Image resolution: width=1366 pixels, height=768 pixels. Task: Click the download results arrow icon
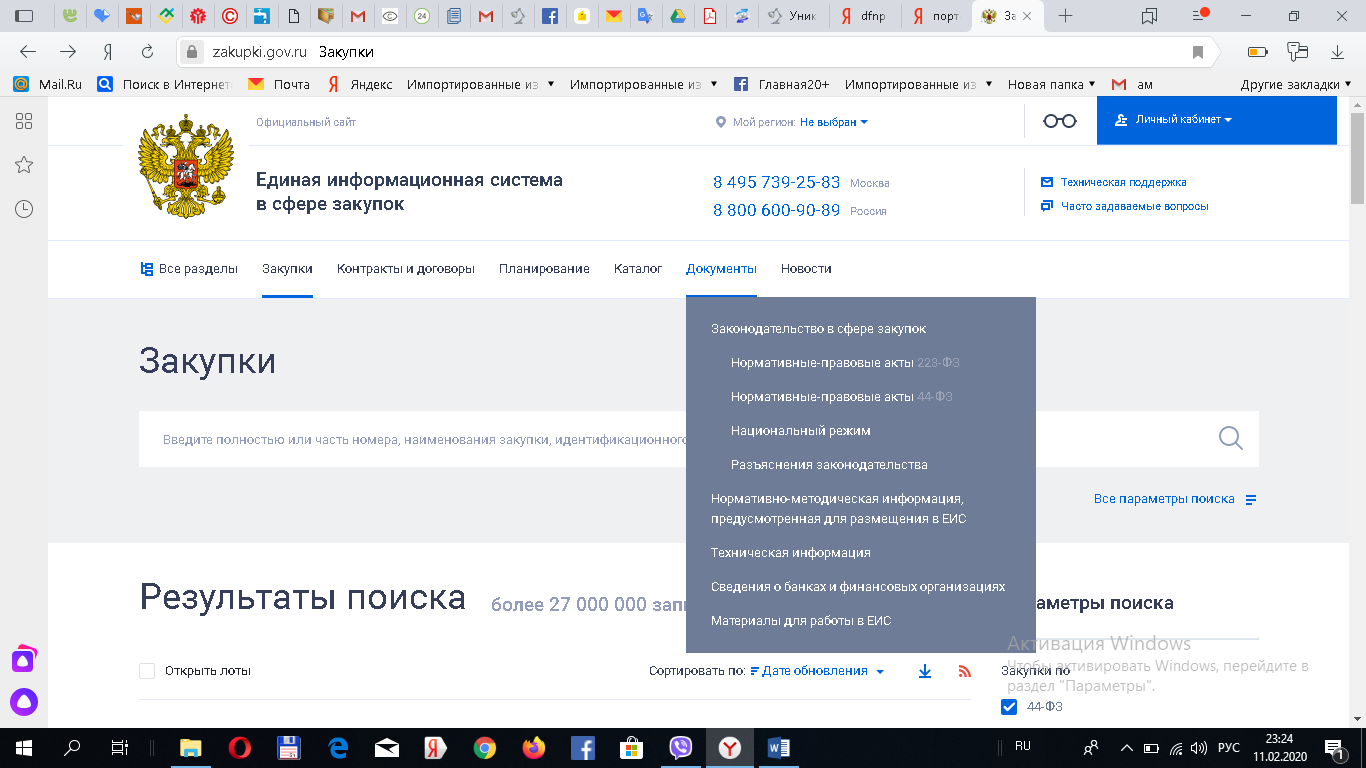(925, 672)
